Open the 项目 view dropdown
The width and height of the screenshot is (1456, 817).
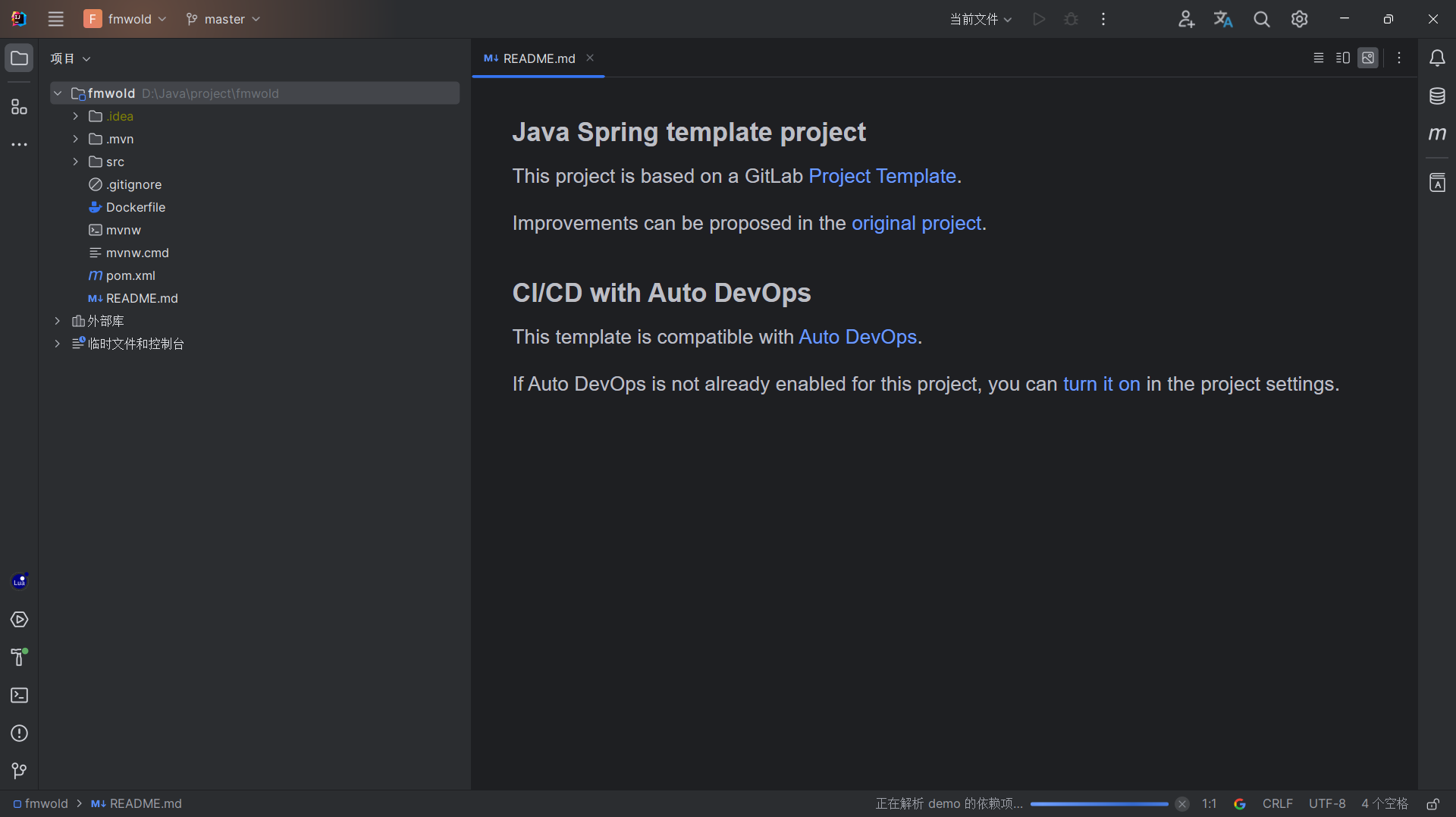click(70, 58)
